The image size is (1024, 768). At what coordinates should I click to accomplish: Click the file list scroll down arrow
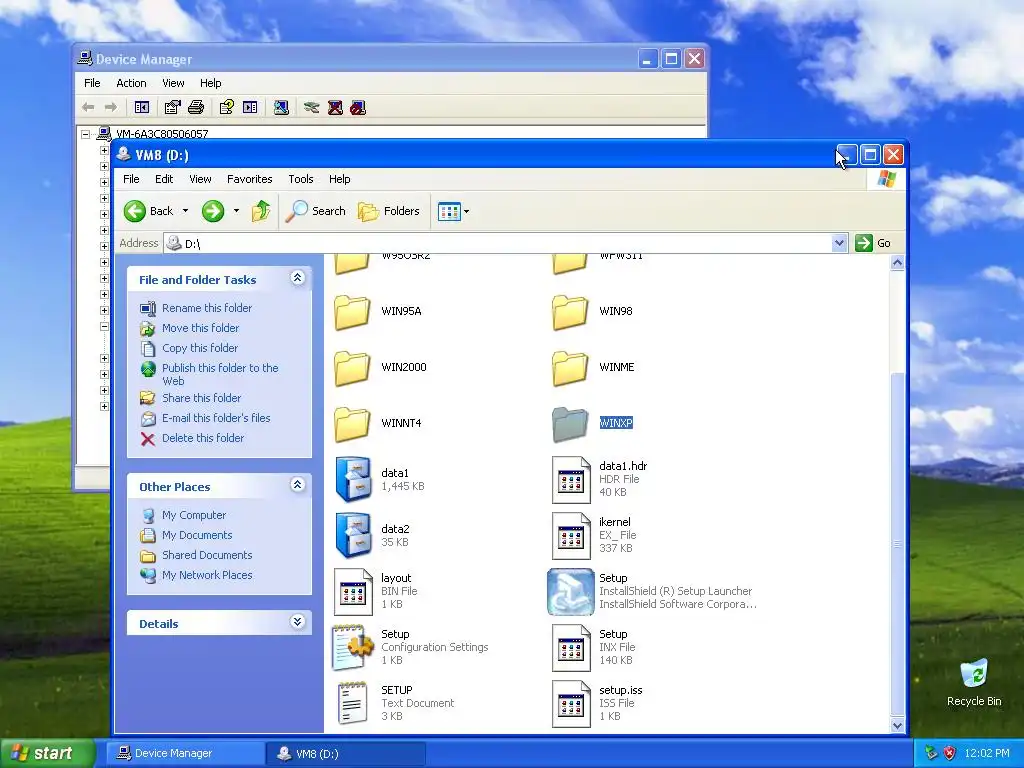pyautogui.click(x=897, y=725)
